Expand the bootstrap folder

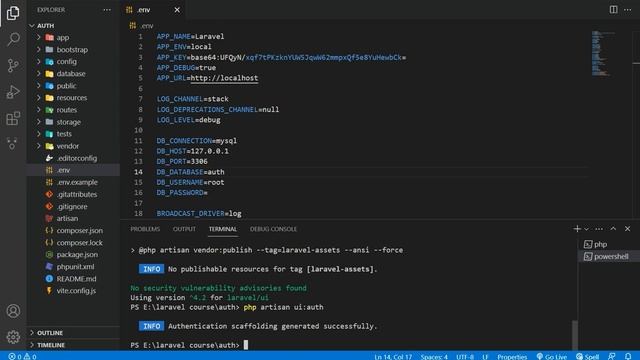click(x=72, y=49)
